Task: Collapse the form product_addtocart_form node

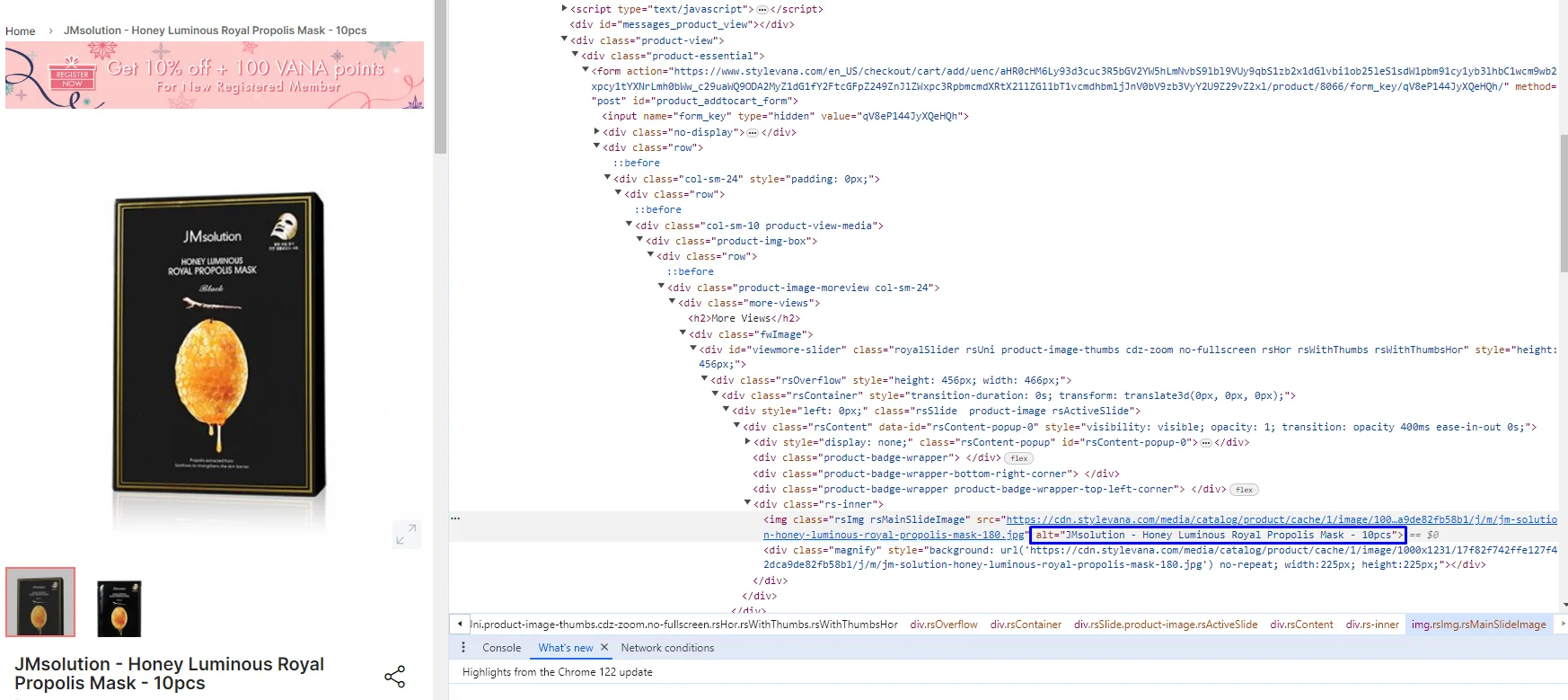Action: (x=586, y=70)
